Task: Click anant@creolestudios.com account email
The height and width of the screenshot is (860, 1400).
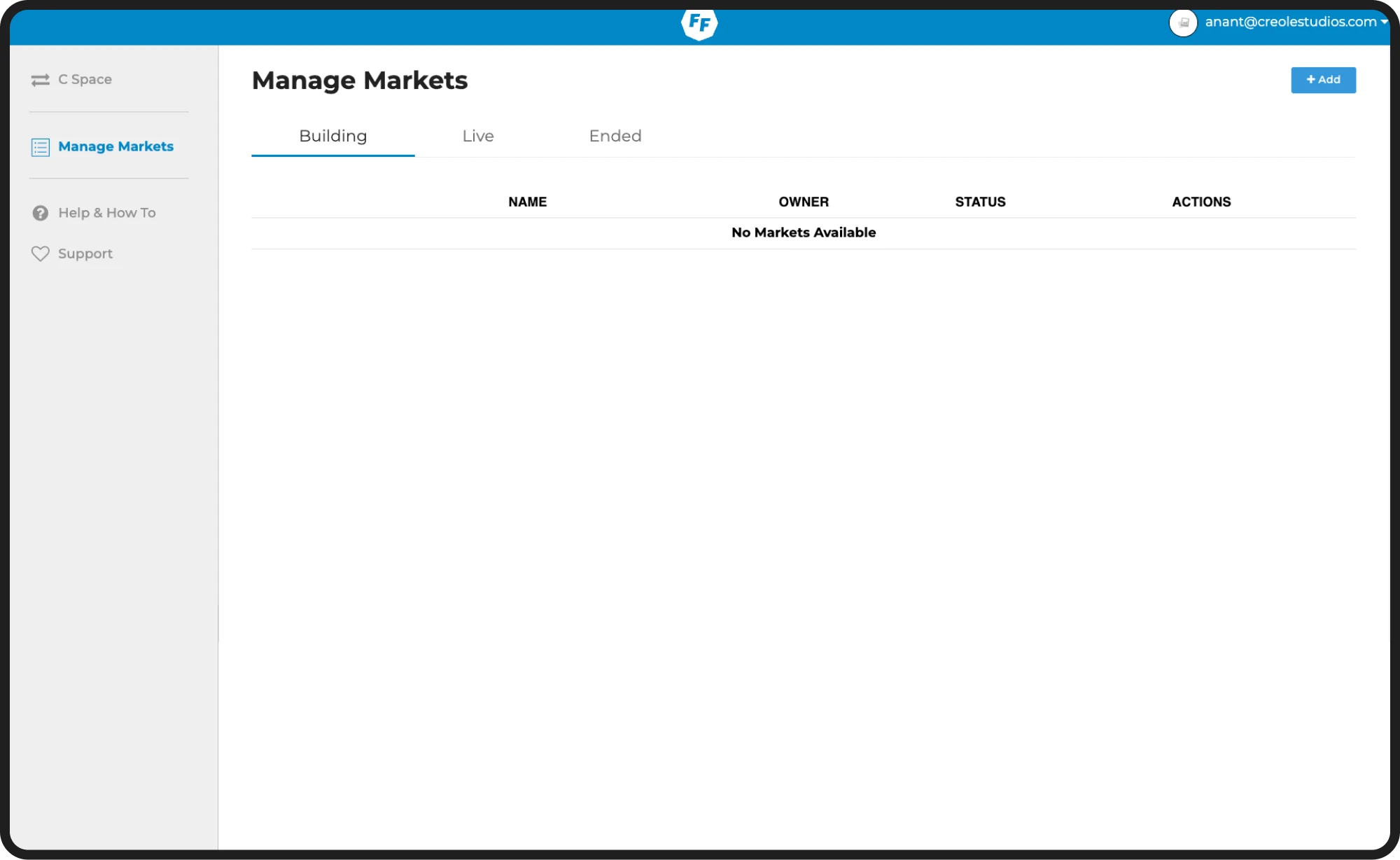Action: pos(1290,22)
